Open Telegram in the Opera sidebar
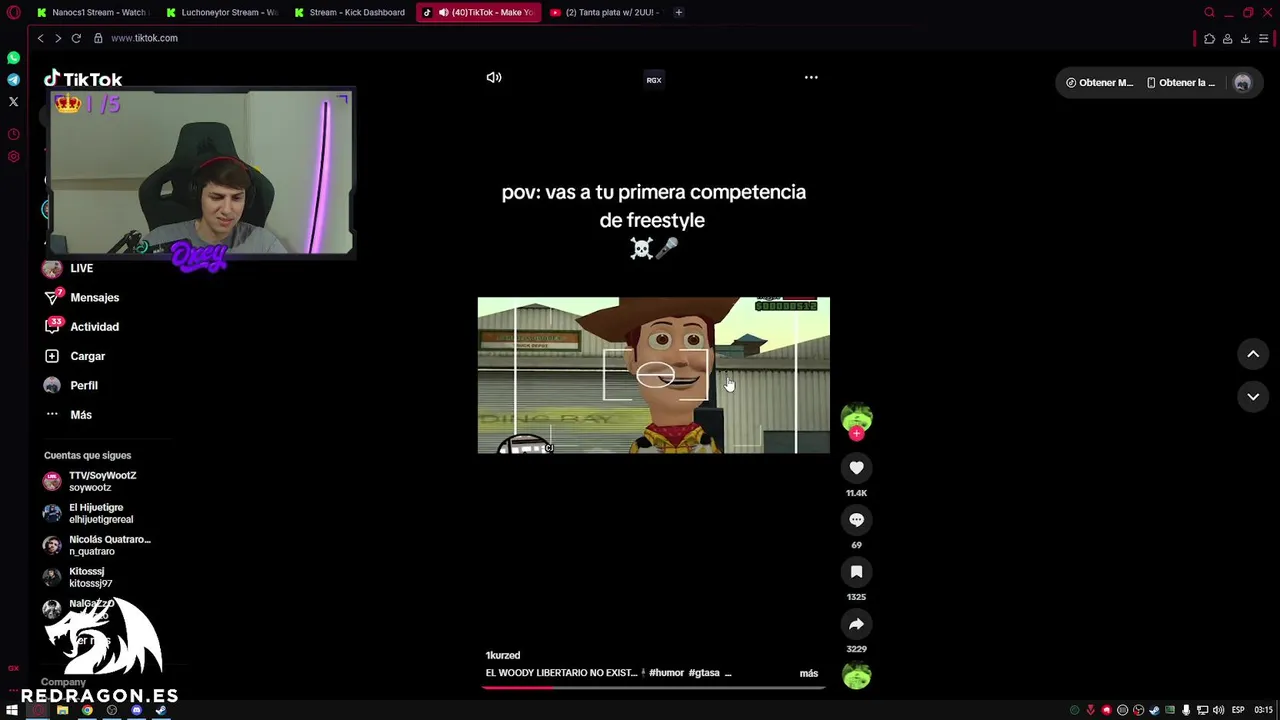 (13, 80)
